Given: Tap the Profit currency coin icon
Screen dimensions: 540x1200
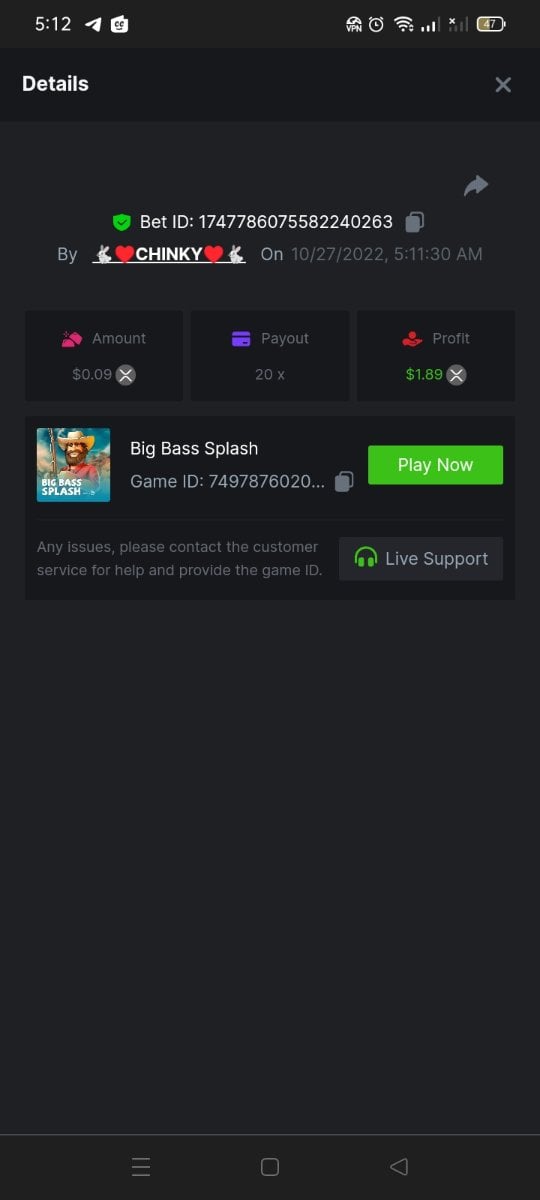Looking at the screenshot, I should (x=456, y=375).
